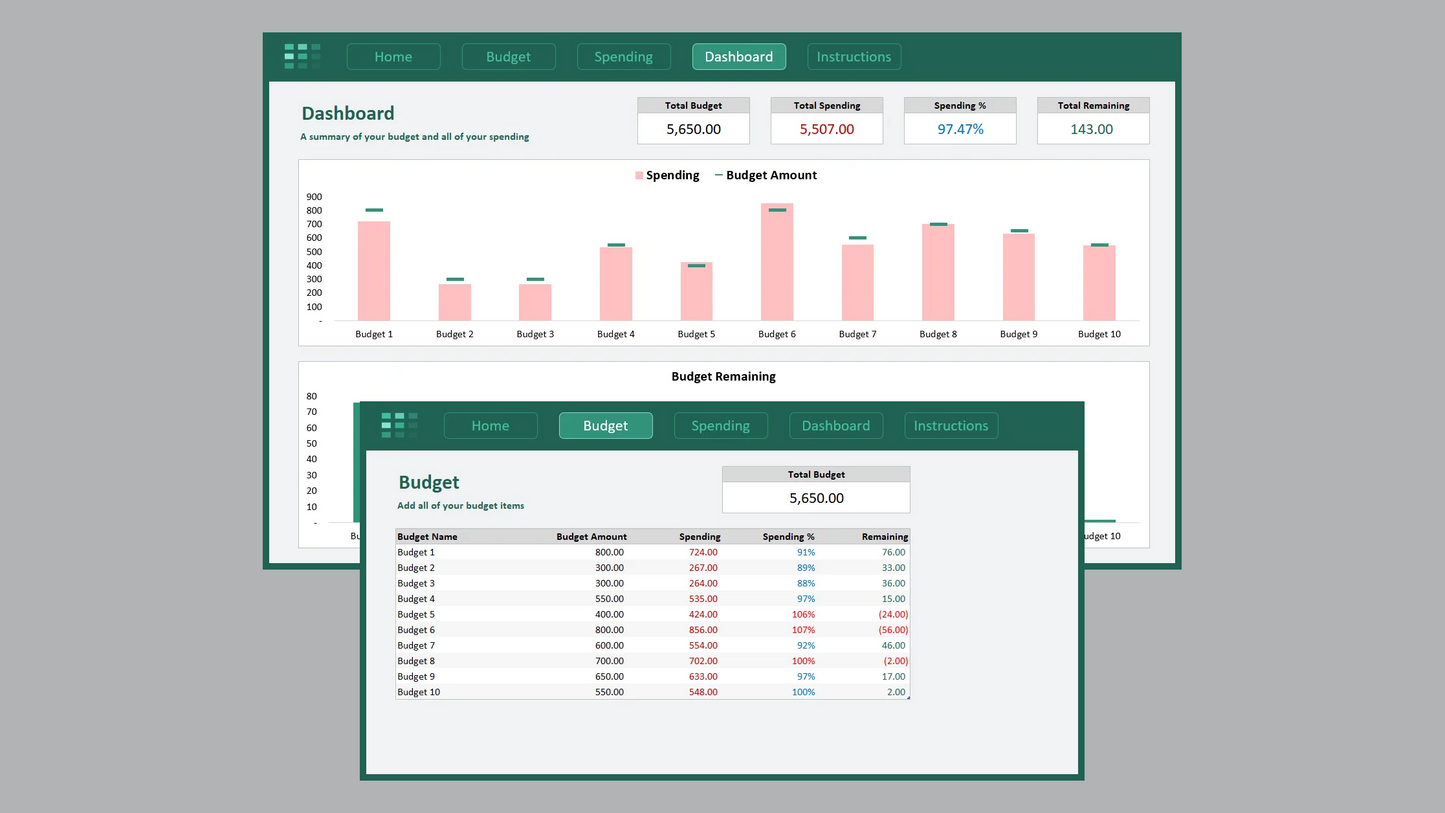Select Budget 9 spending cell 633.00
The width and height of the screenshot is (1445, 813).
click(x=703, y=676)
